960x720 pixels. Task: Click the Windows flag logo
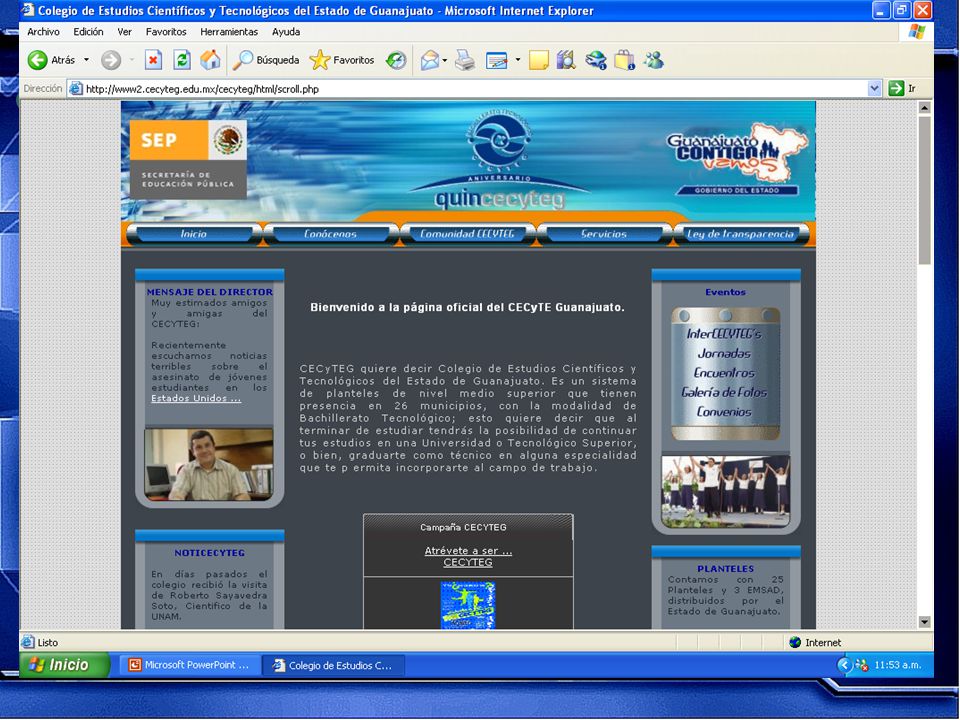[917, 32]
